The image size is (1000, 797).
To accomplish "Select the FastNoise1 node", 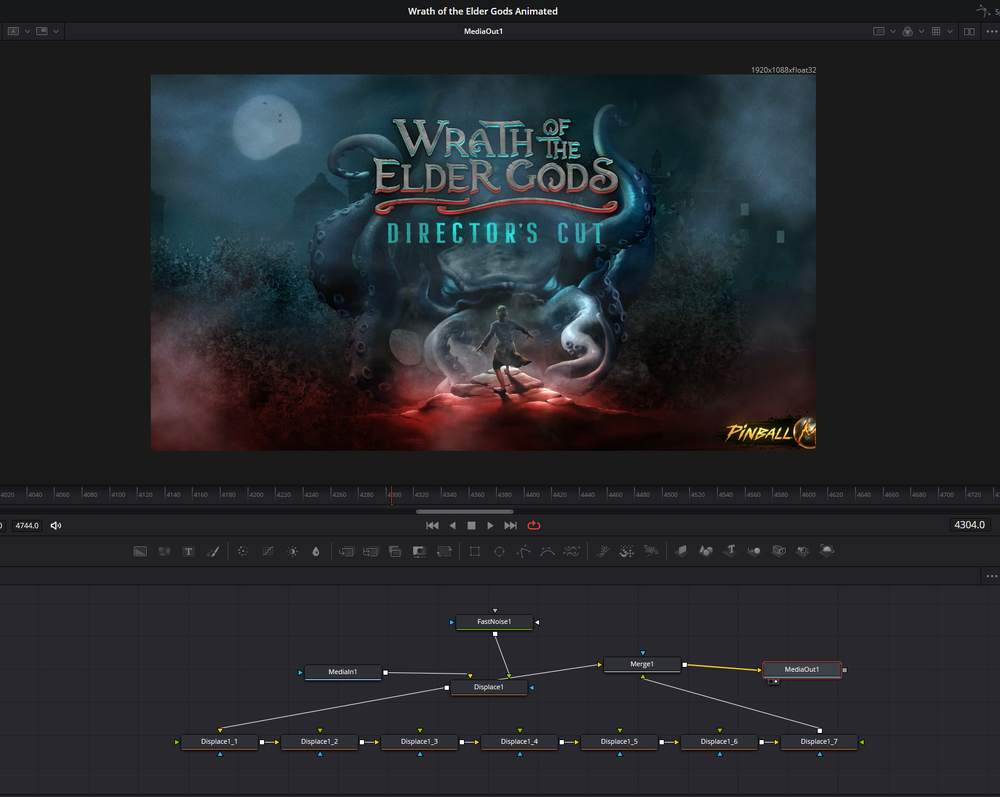I will coord(494,622).
